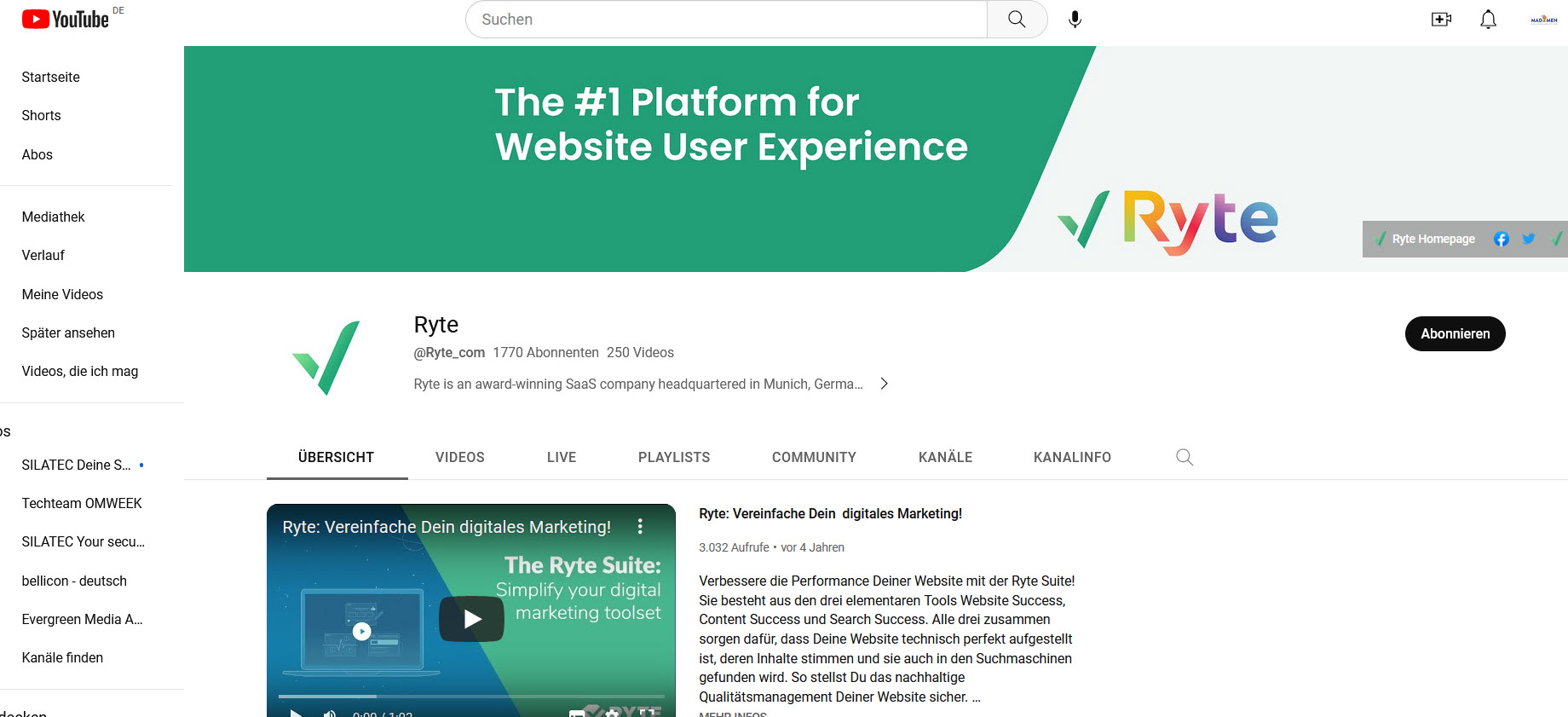Switch to the KANALINFO tab

coord(1072,457)
